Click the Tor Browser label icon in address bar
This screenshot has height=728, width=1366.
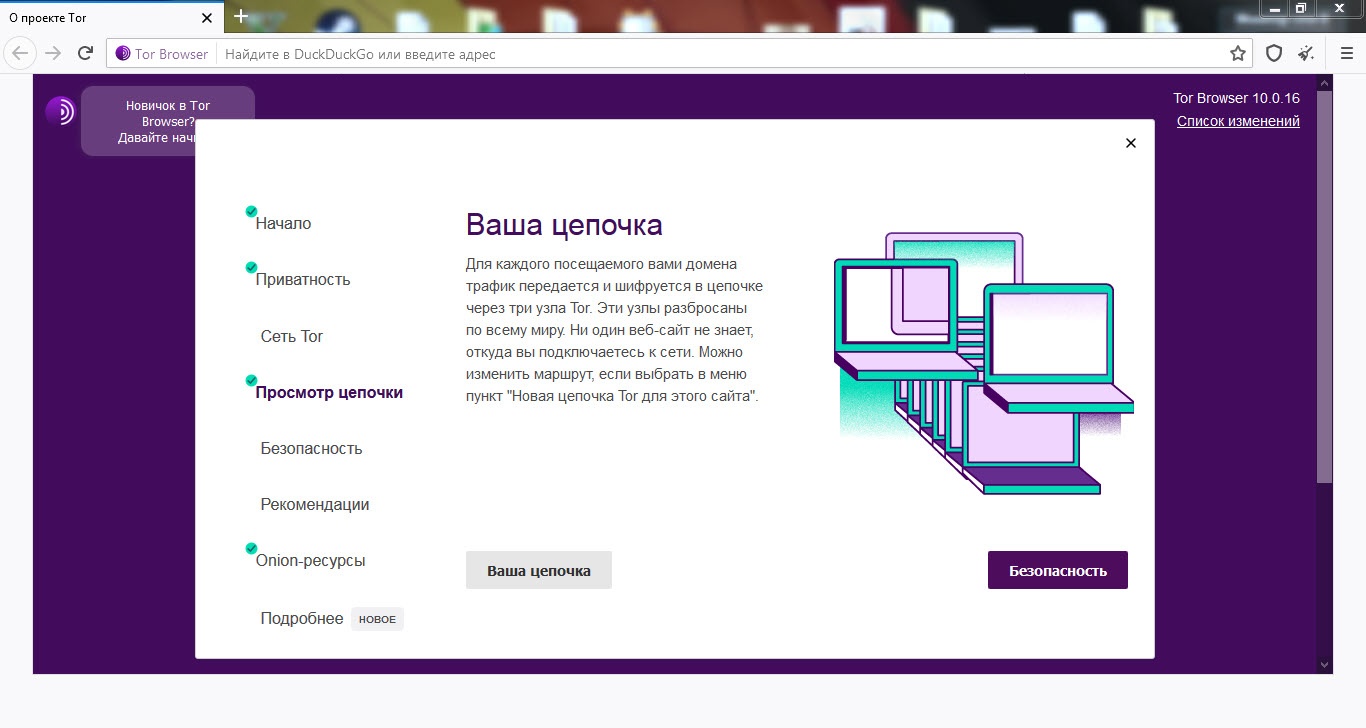[x=123, y=53]
